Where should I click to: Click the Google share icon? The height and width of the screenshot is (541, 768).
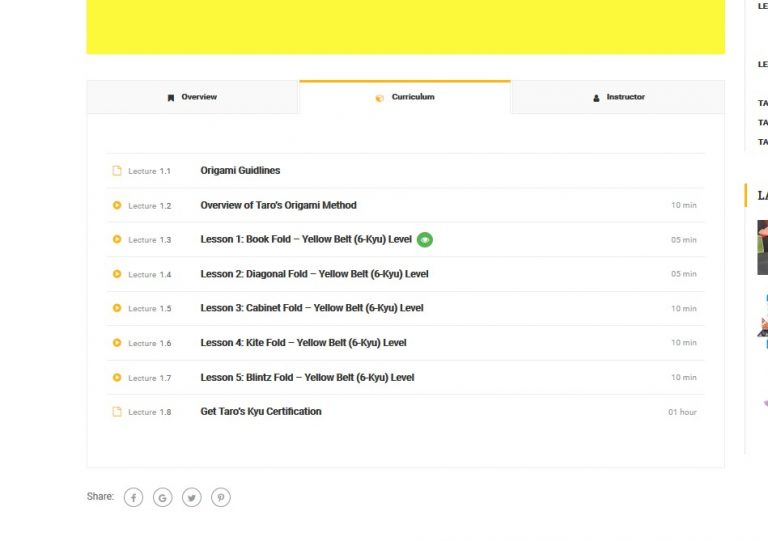162,497
